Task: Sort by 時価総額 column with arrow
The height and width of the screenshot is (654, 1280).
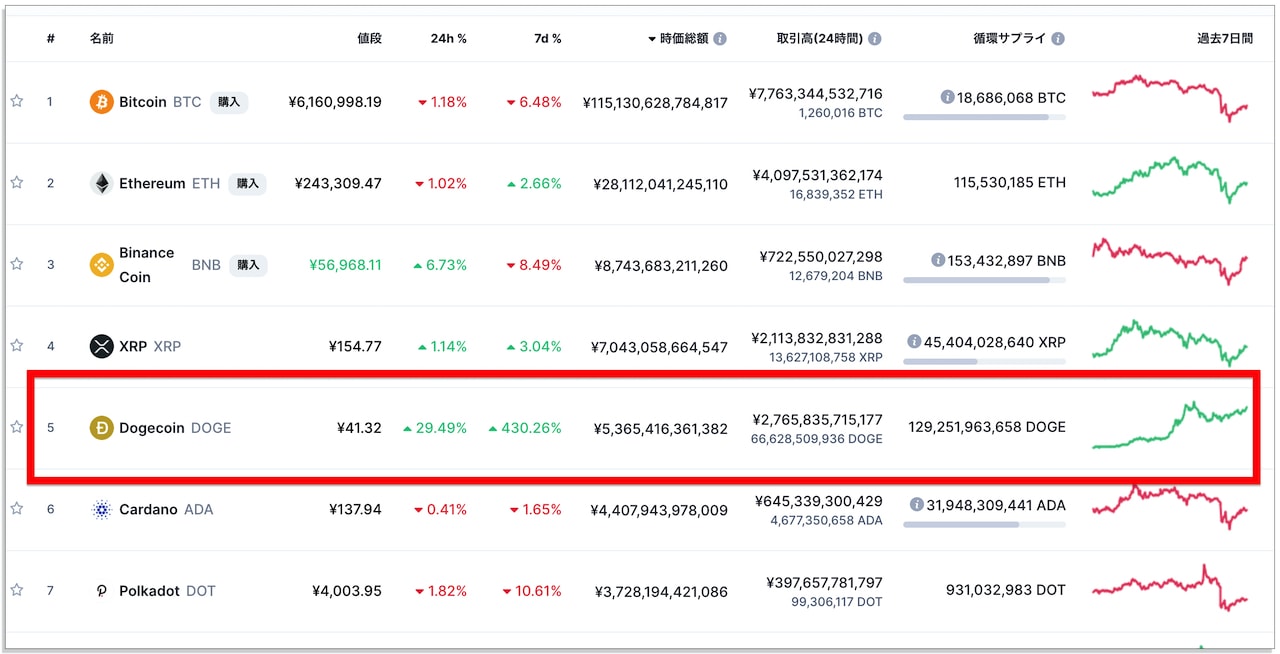Action: click(678, 39)
